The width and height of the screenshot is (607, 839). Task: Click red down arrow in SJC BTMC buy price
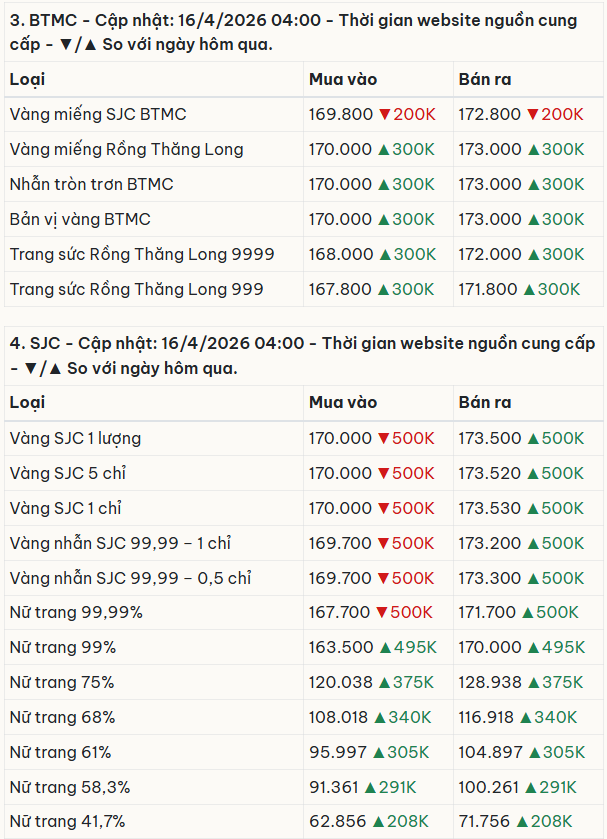coord(385,115)
